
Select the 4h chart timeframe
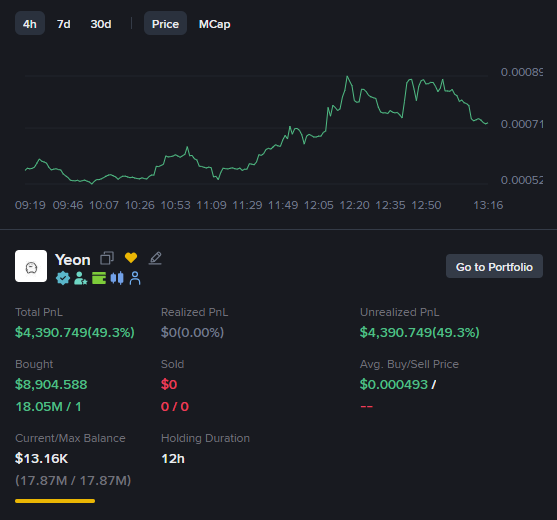point(30,24)
